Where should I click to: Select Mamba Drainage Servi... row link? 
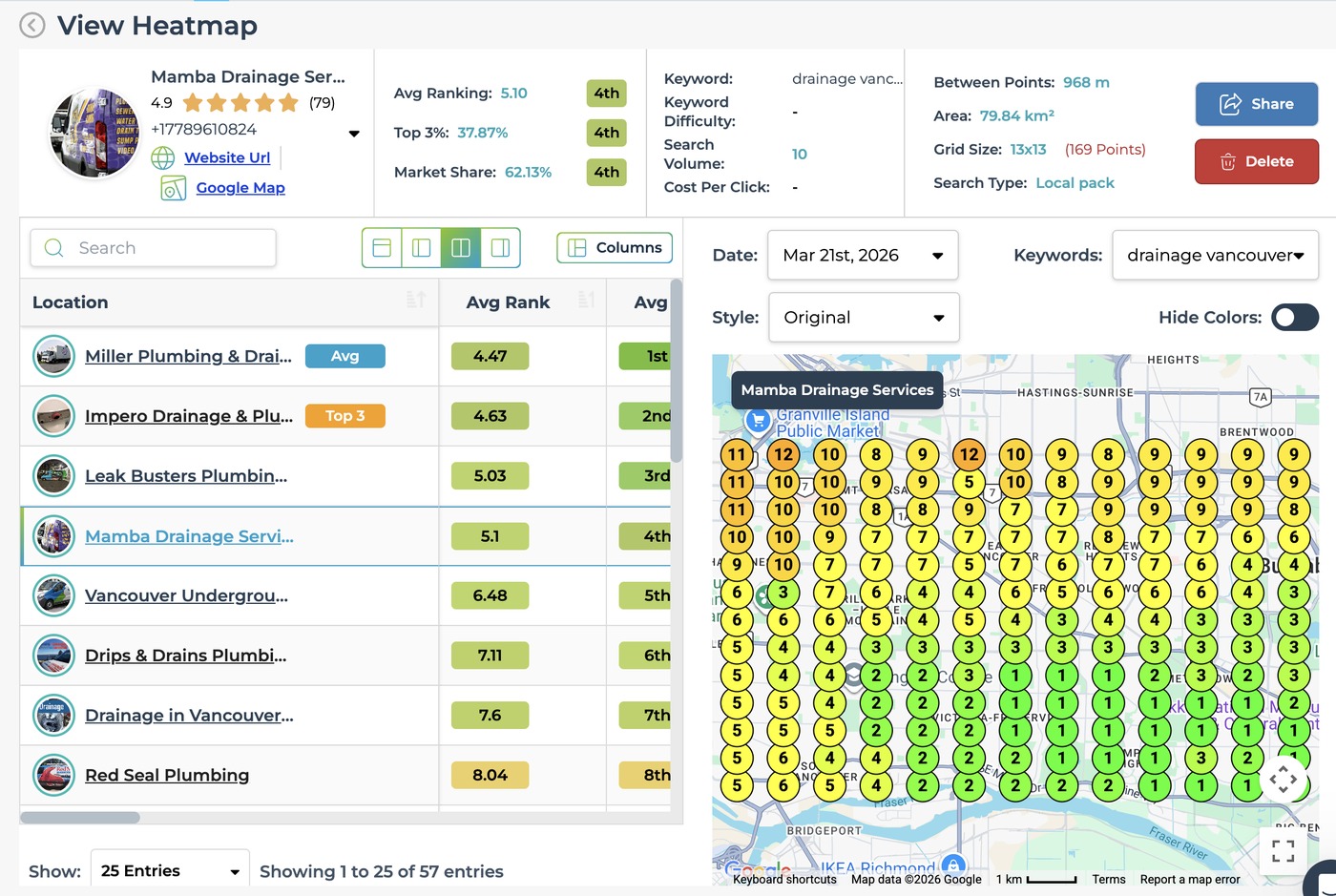(x=189, y=536)
